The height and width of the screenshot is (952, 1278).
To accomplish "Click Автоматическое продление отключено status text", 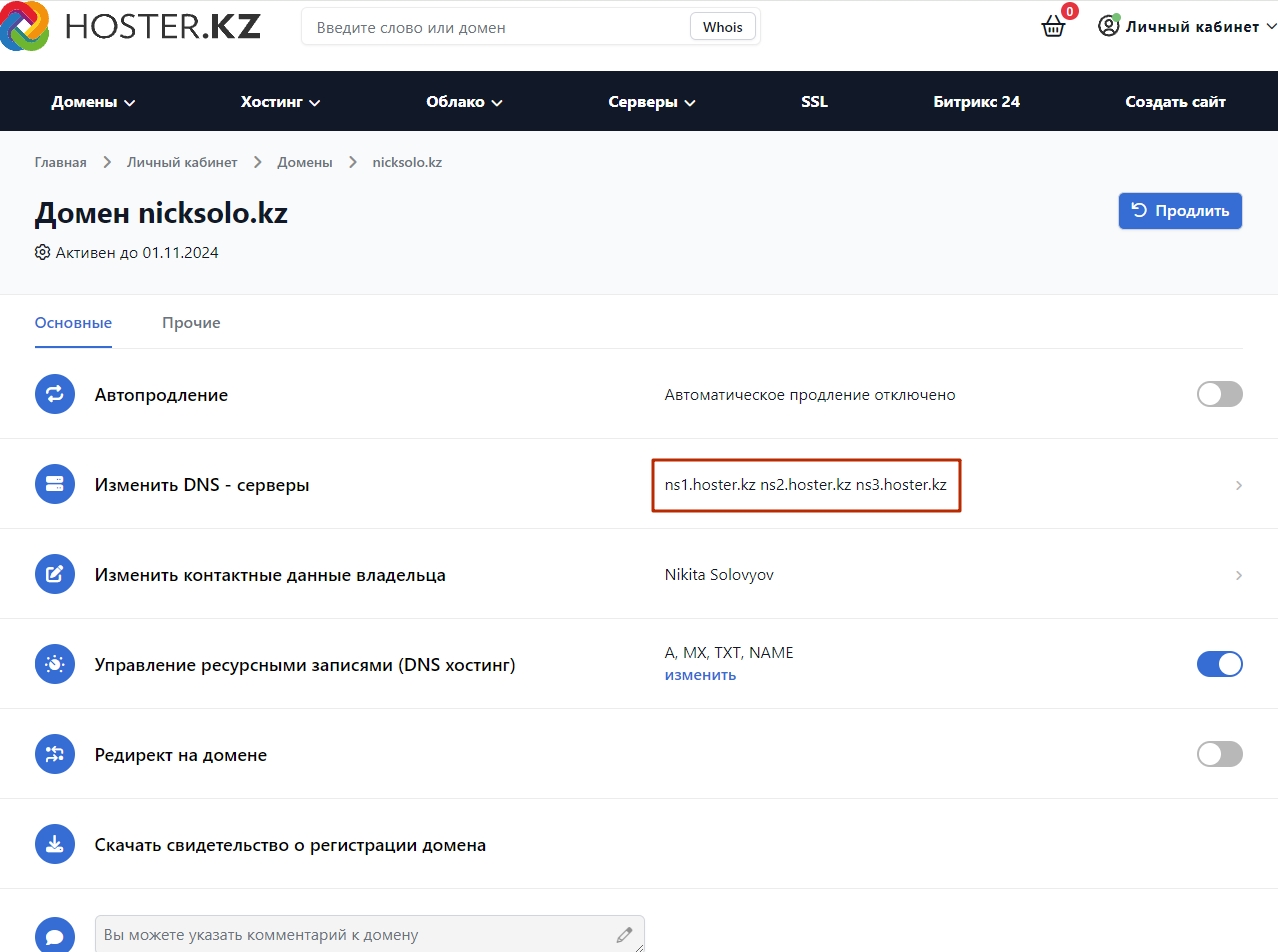I will pos(810,395).
